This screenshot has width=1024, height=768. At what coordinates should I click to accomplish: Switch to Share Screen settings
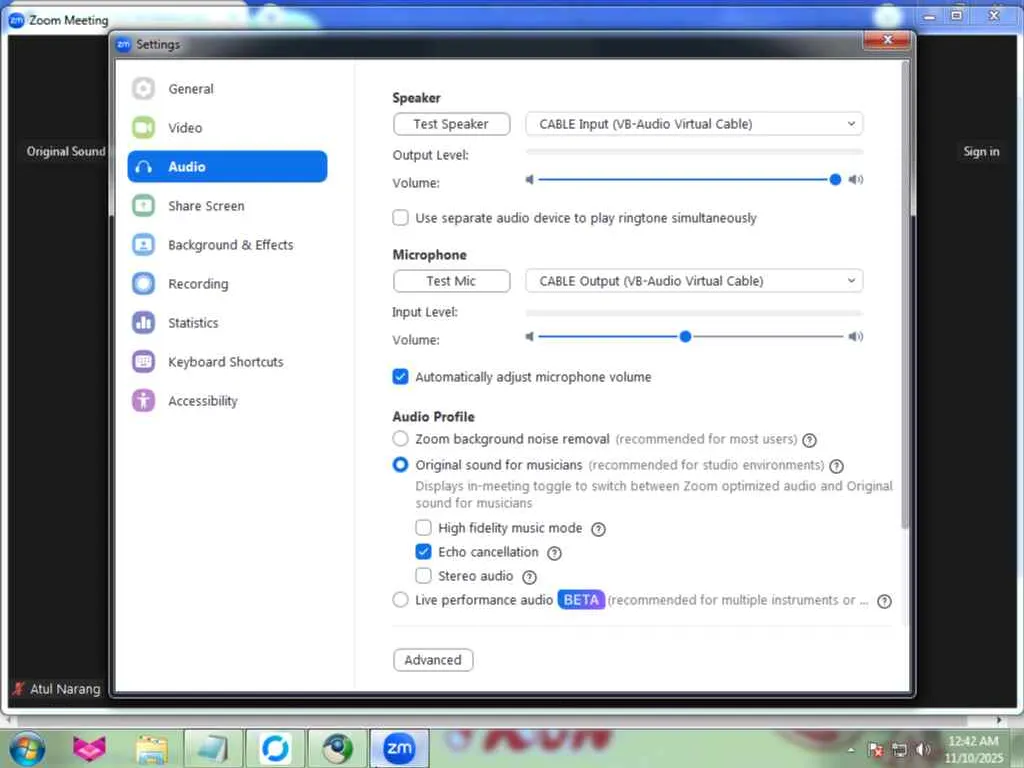click(x=227, y=206)
